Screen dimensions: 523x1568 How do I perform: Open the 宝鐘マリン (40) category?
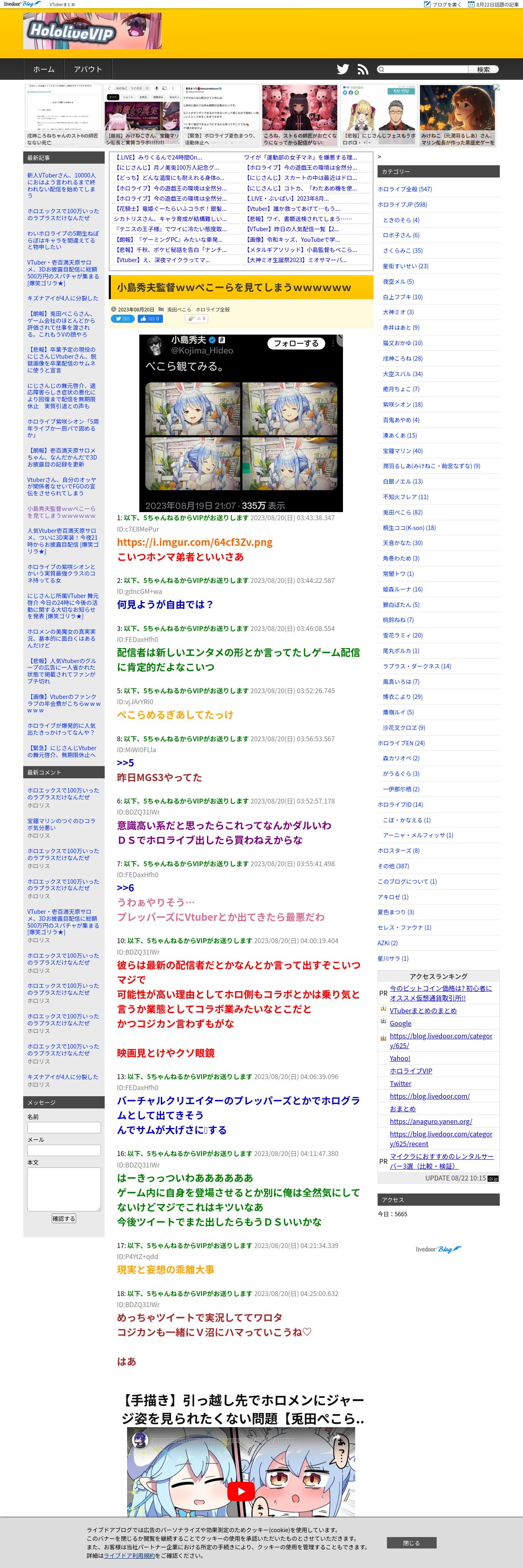click(x=402, y=451)
